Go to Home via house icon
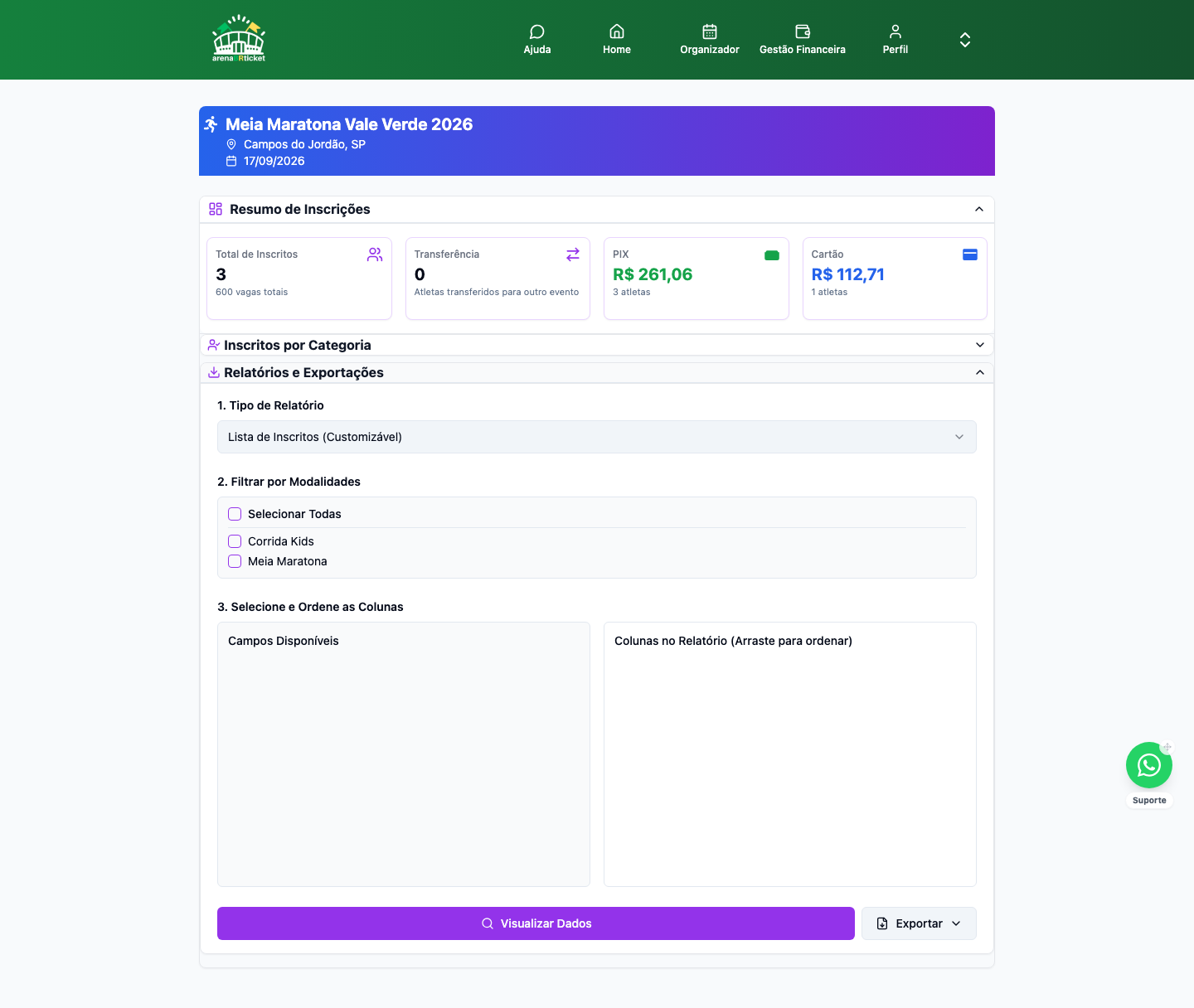The height and width of the screenshot is (1008, 1194). point(617,31)
